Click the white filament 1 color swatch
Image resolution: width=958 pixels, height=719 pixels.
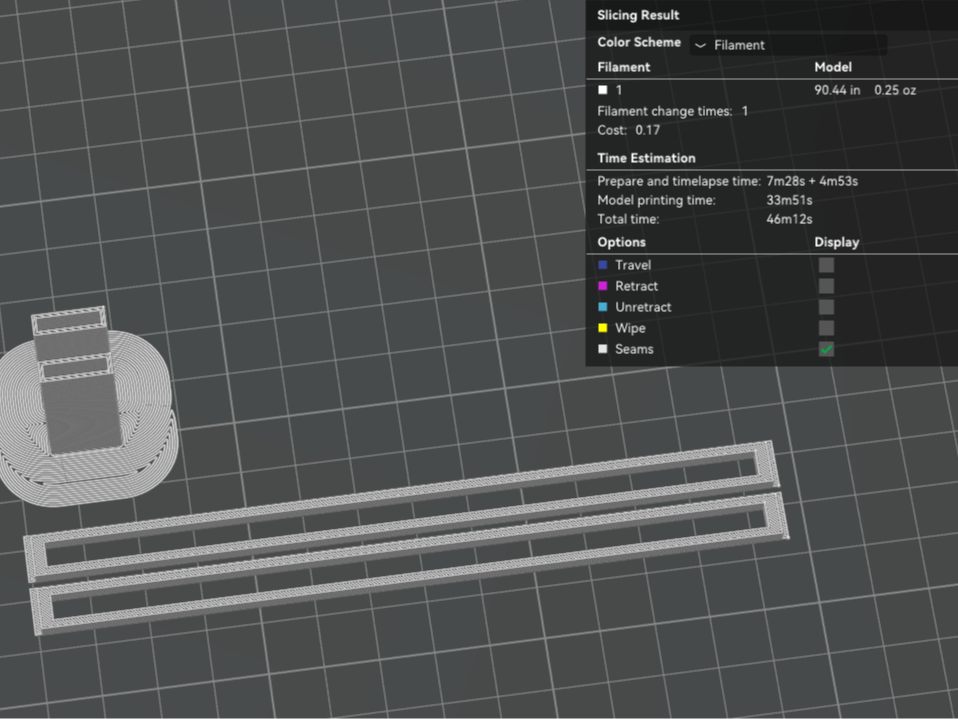point(603,90)
